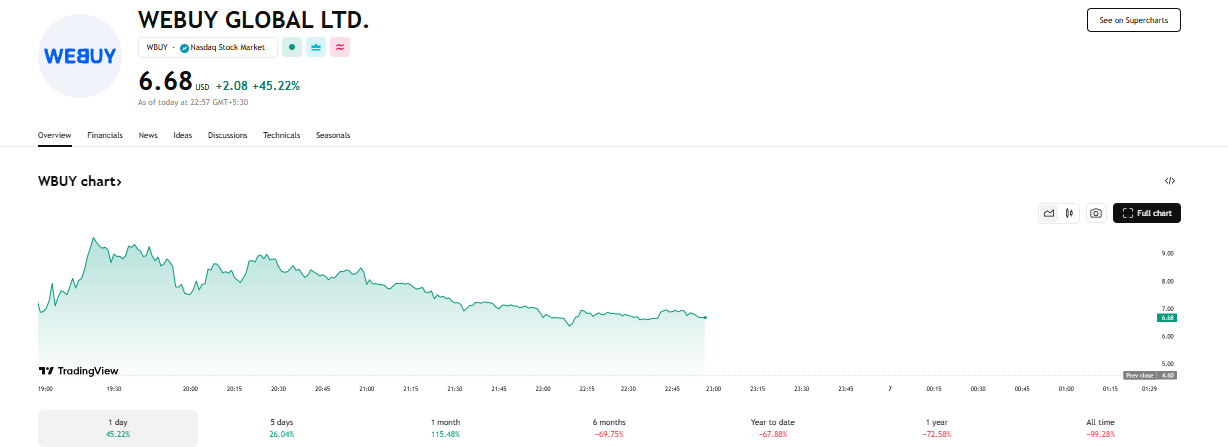This screenshot has height=447, width=1228.
Task: Open the embed code icon
Action: tap(1170, 181)
